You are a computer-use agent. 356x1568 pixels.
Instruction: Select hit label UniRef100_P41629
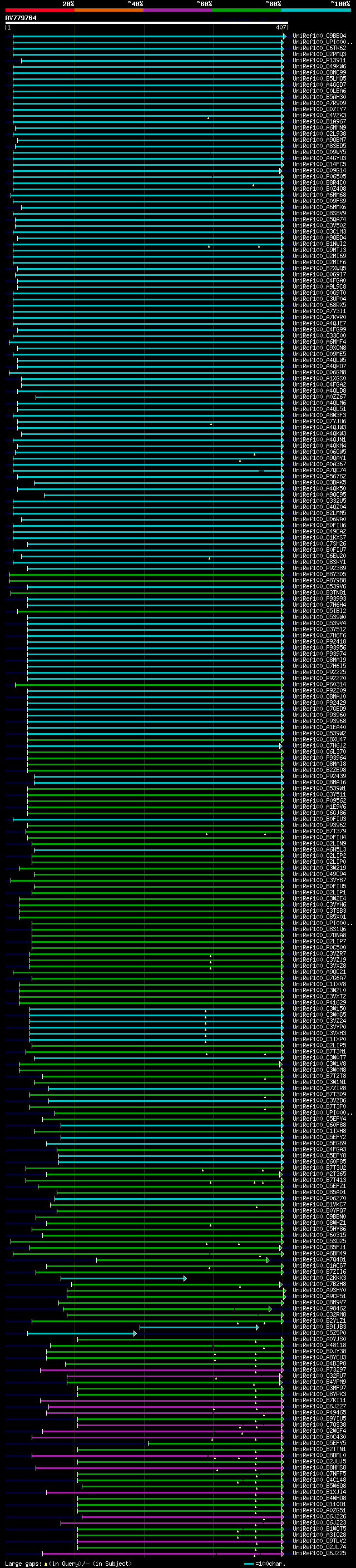(319, 1002)
